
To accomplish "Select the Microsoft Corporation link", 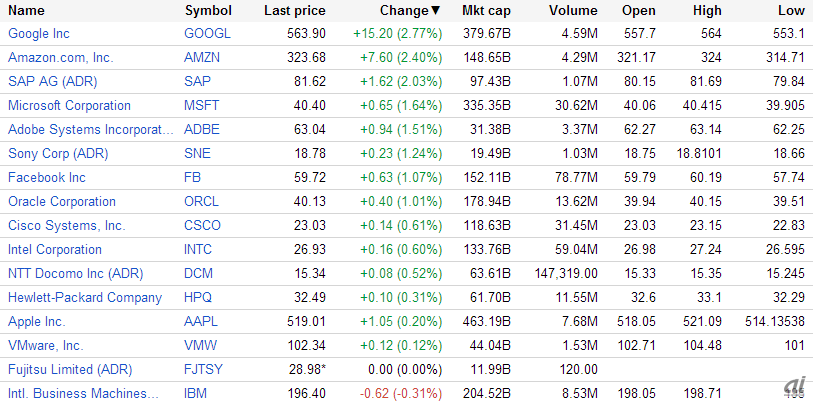I will click(69, 105).
